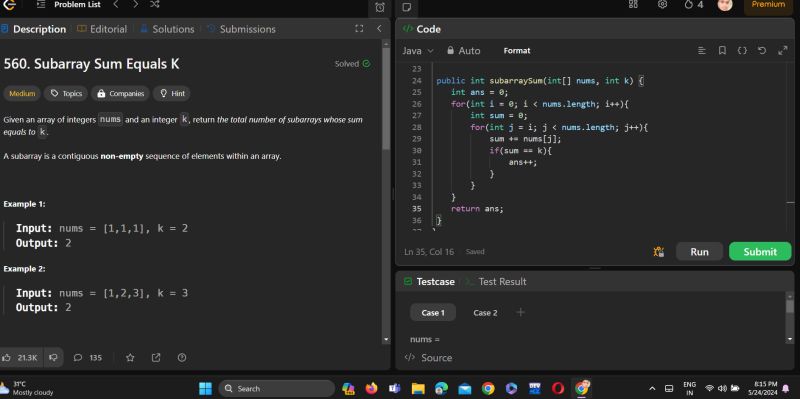Go to previous problem arrow
Viewport: 800px width, 399px height.
[x=115, y=5]
